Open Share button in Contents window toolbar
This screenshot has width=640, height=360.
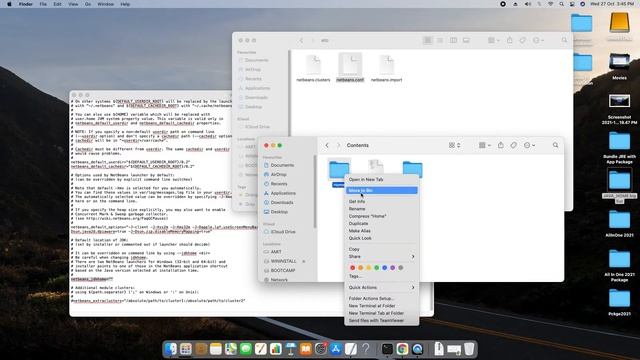(x=500, y=145)
